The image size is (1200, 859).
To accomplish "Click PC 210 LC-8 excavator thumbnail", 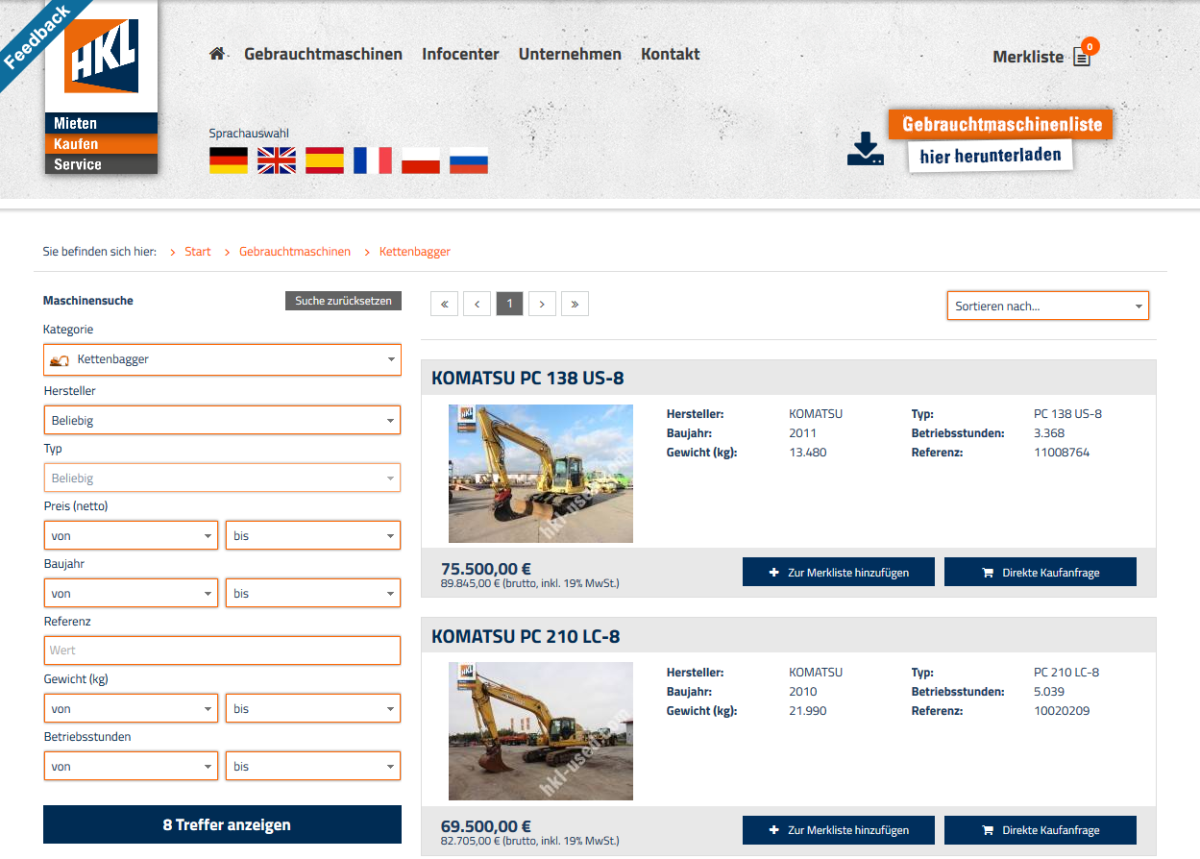I will point(541,731).
